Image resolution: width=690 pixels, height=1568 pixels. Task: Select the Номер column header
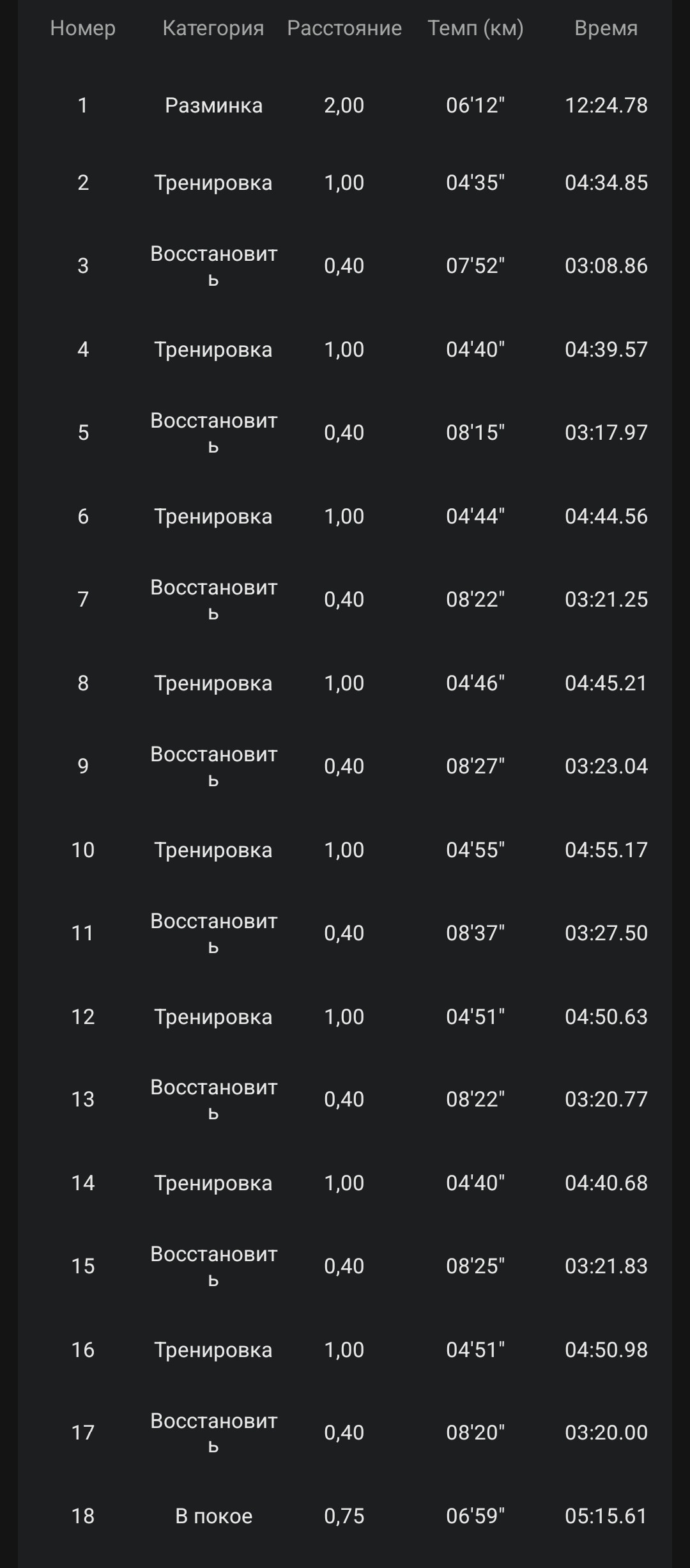point(83,28)
